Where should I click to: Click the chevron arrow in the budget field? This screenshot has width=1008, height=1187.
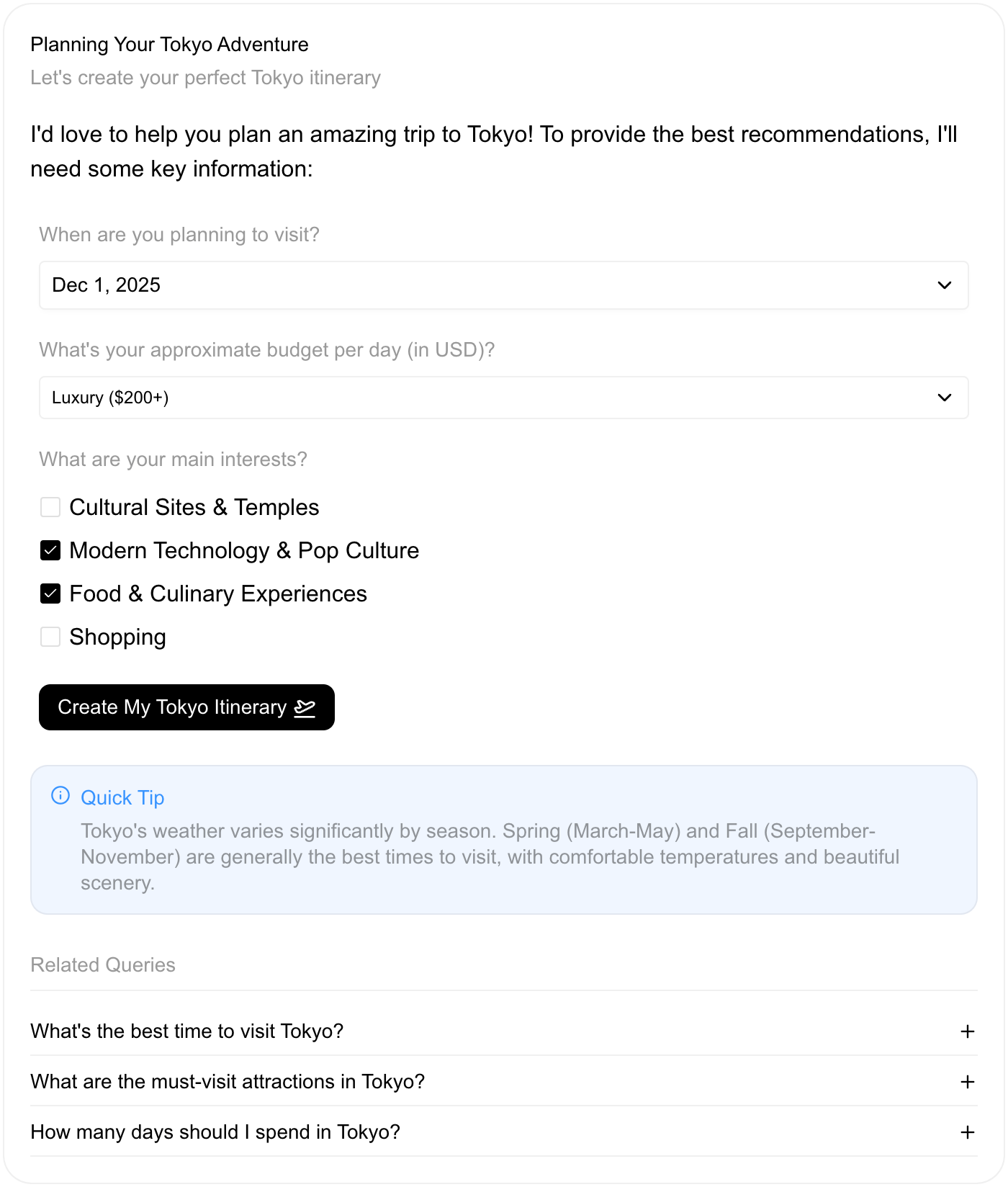945,398
